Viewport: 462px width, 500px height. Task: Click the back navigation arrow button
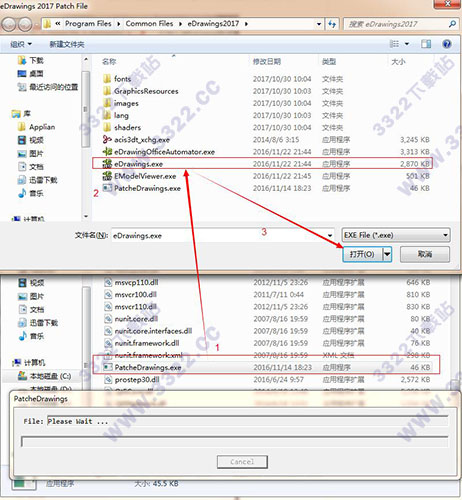click(x=9, y=24)
